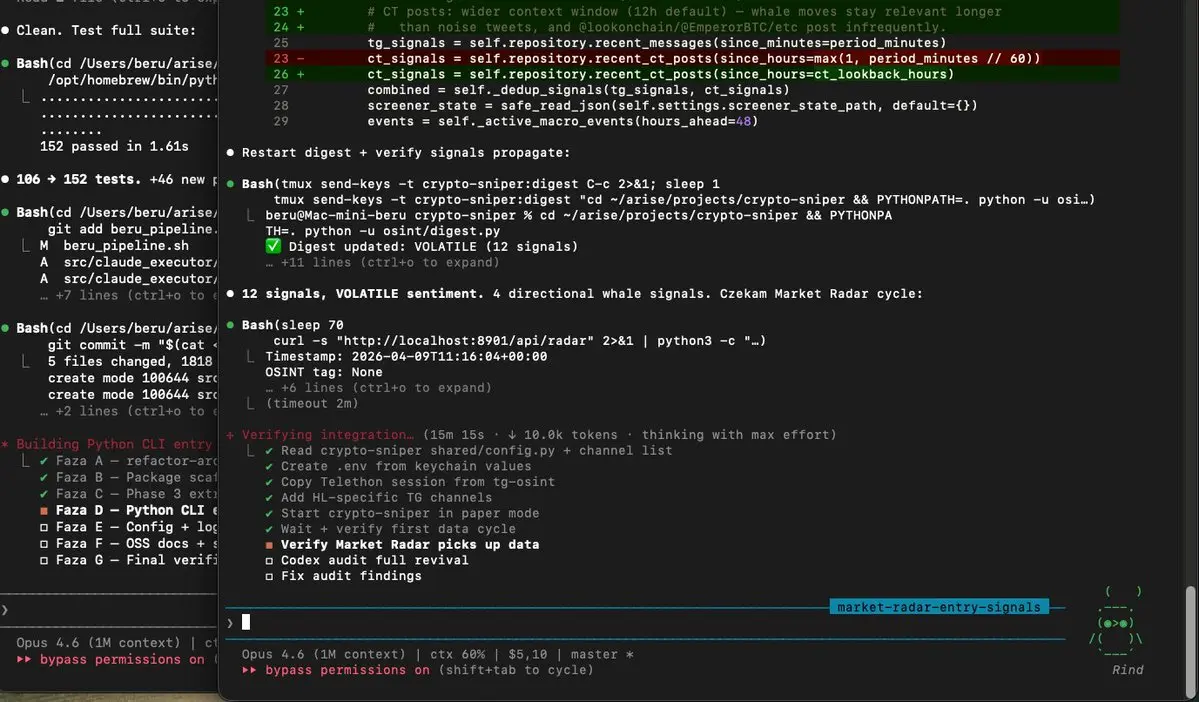This screenshot has height=702, width=1199.
Task: Click the 'Opus 4.6 (1M context)' status in back terminal
Action: point(99,643)
